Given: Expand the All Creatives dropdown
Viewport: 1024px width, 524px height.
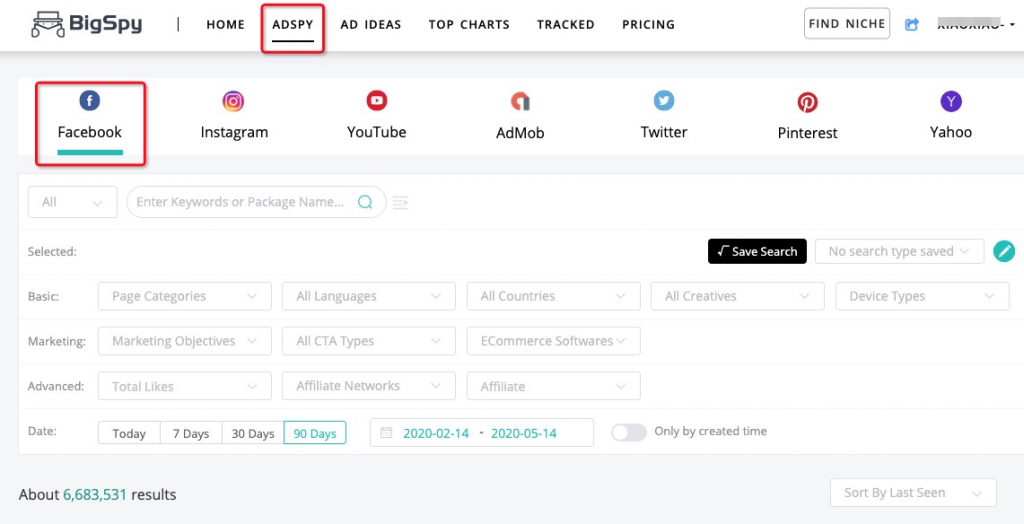Looking at the screenshot, I should pyautogui.click(x=738, y=296).
